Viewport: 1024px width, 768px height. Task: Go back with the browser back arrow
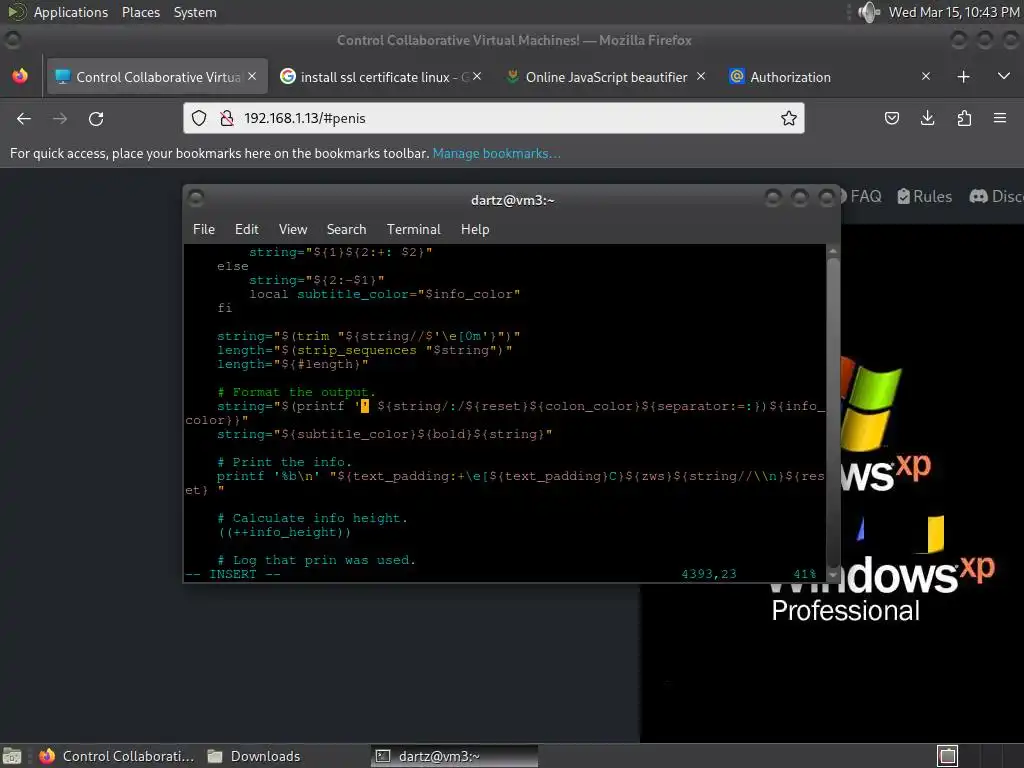click(24, 118)
